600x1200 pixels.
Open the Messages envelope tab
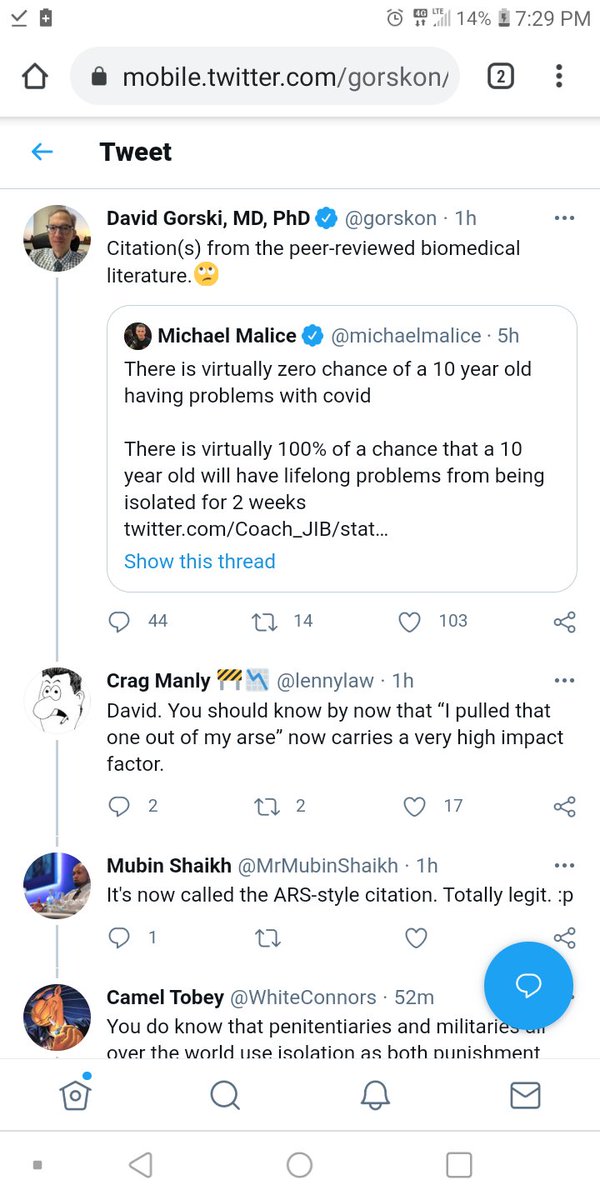coord(525,1096)
